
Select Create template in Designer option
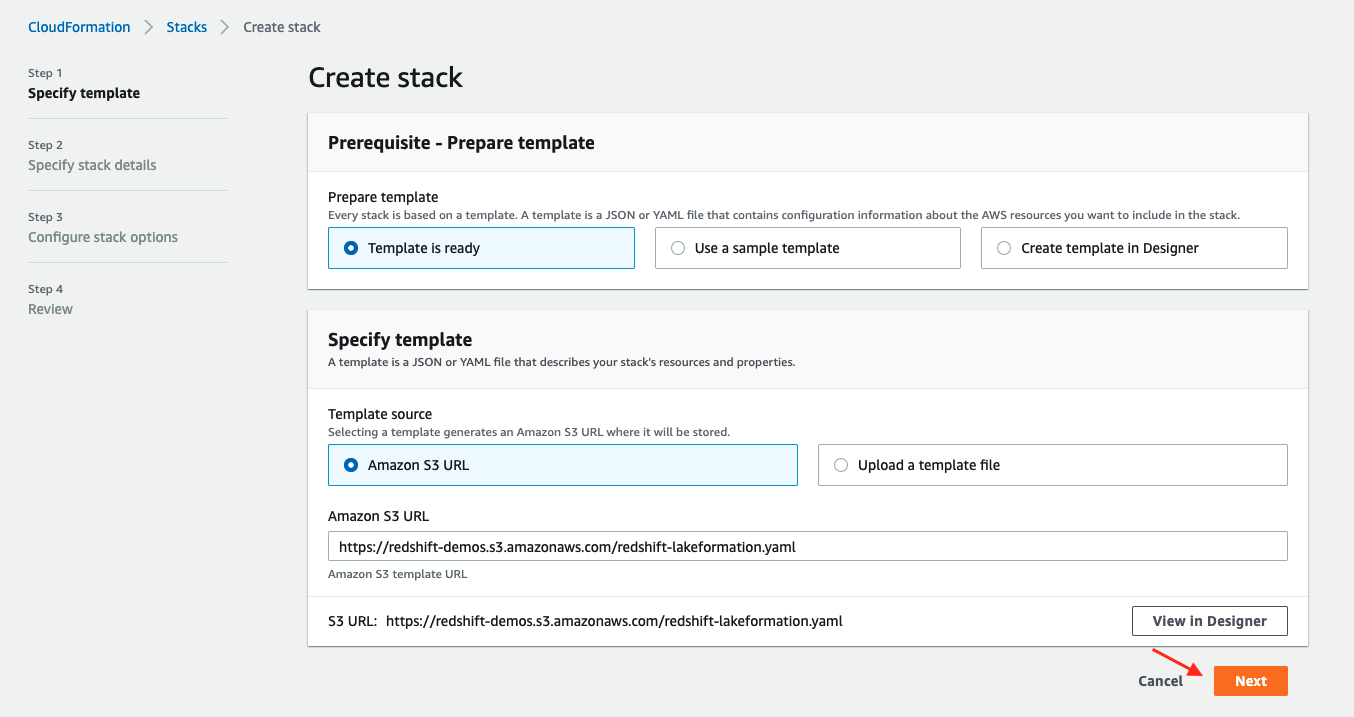[x=1004, y=248]
